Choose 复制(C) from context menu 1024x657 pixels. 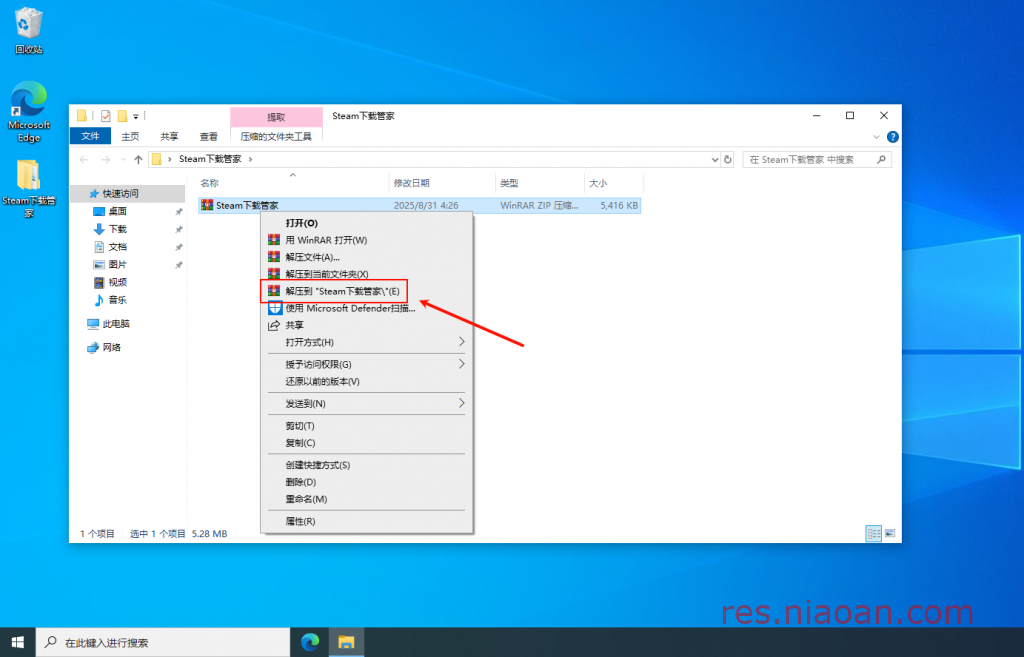pyautogui.click(x=366, y=443)
